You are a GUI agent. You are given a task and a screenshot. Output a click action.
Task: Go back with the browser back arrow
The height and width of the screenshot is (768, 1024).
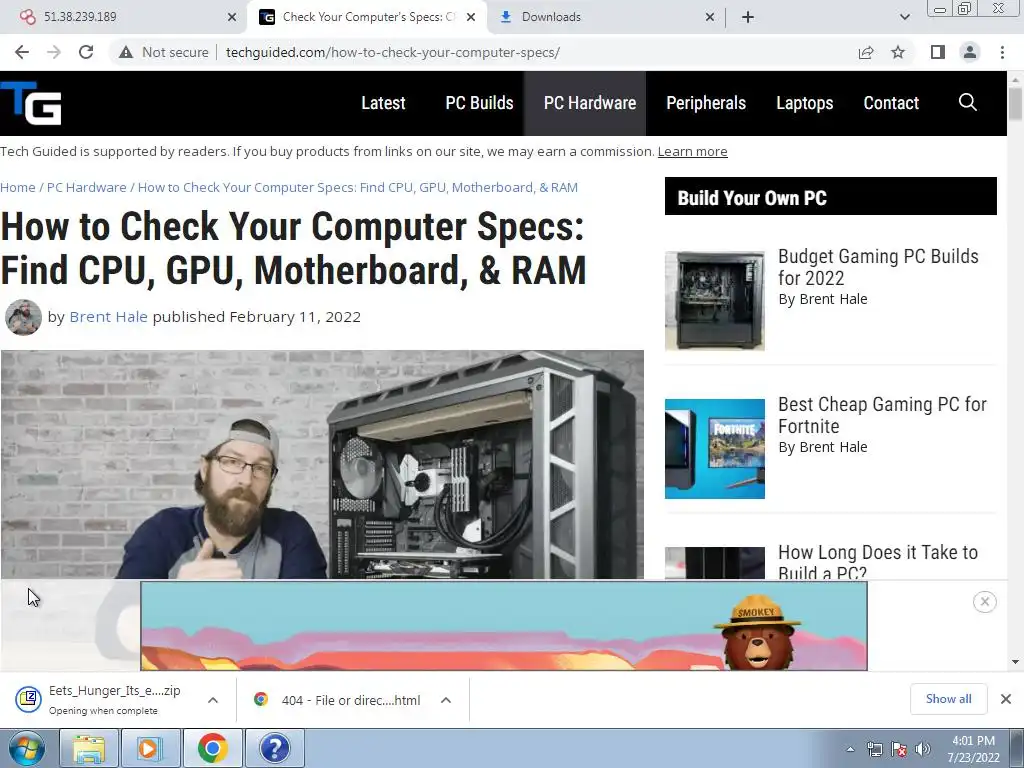(x=22, y=52)
